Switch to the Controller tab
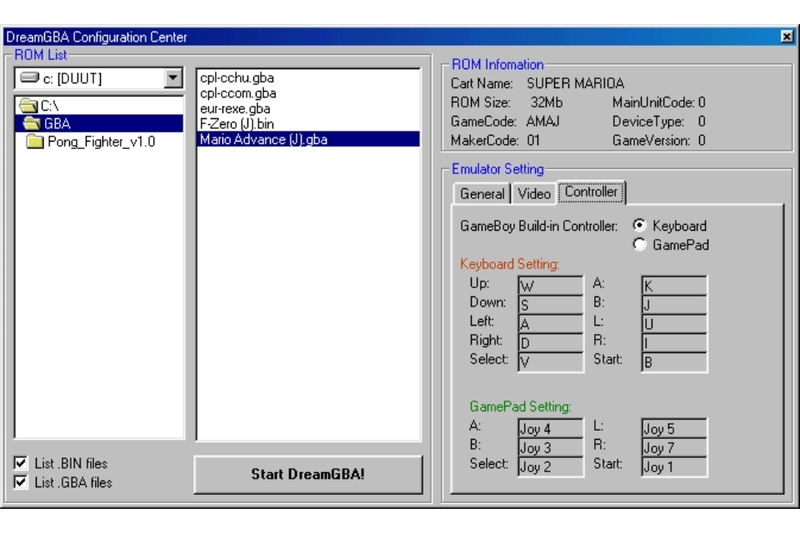The width and height of the screenshot is (800, 533). pyautogui.click(x=591, y=192)
